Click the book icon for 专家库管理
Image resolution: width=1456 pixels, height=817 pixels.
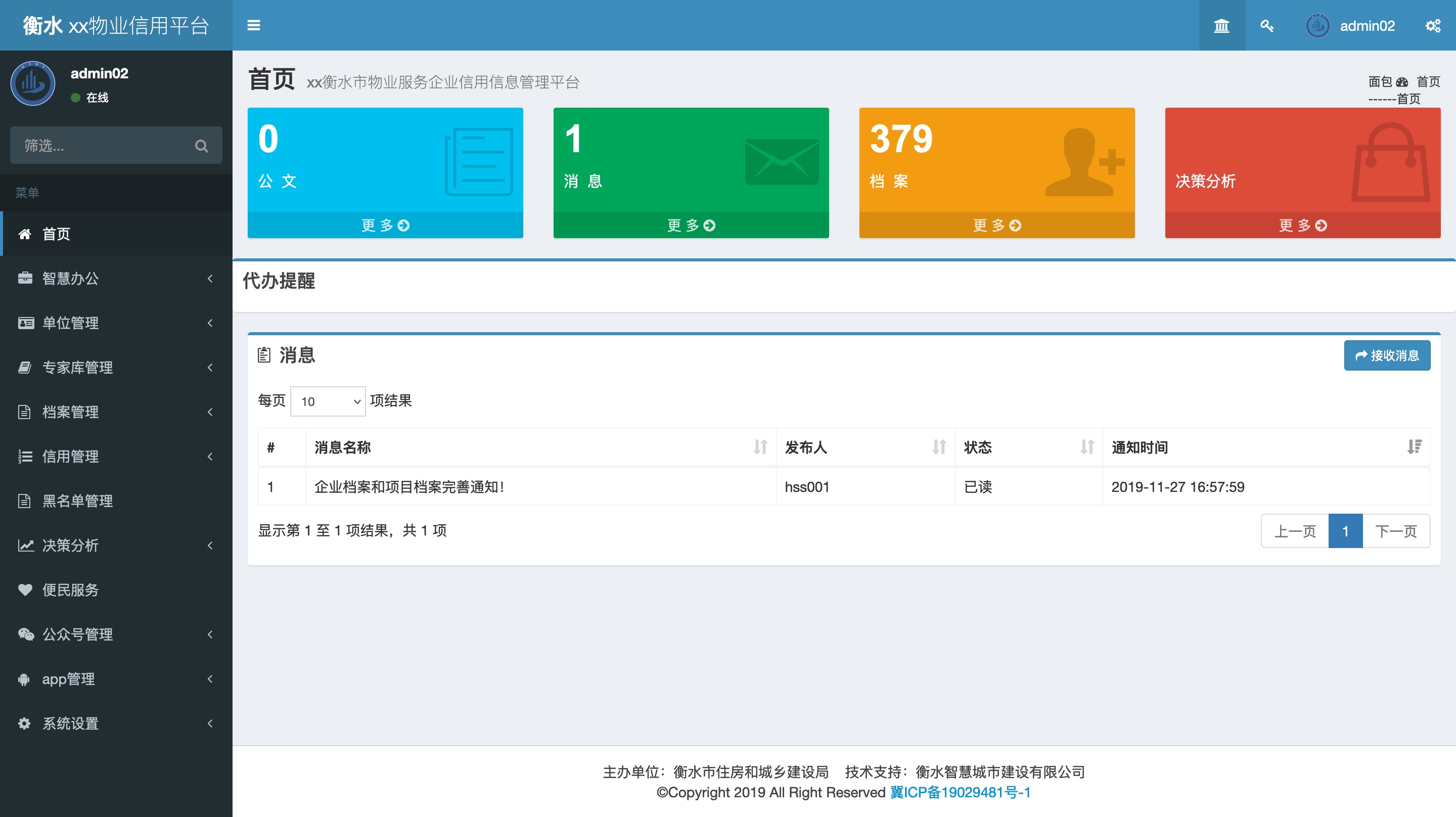(24, 368)
